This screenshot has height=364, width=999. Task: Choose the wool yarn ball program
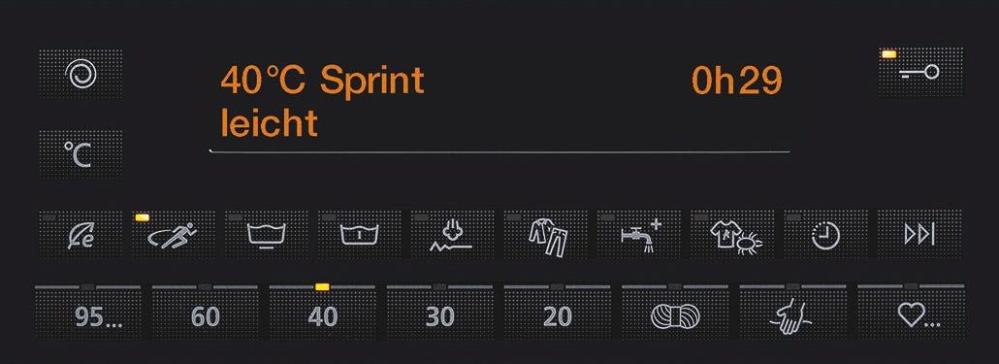pyautogui.click(x=675, y=312)
